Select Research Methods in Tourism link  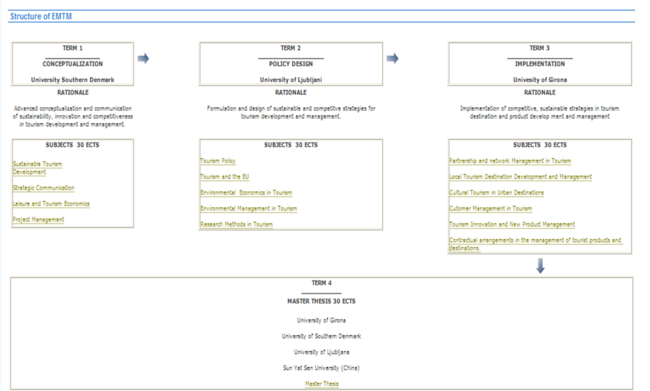click(236, 224)
